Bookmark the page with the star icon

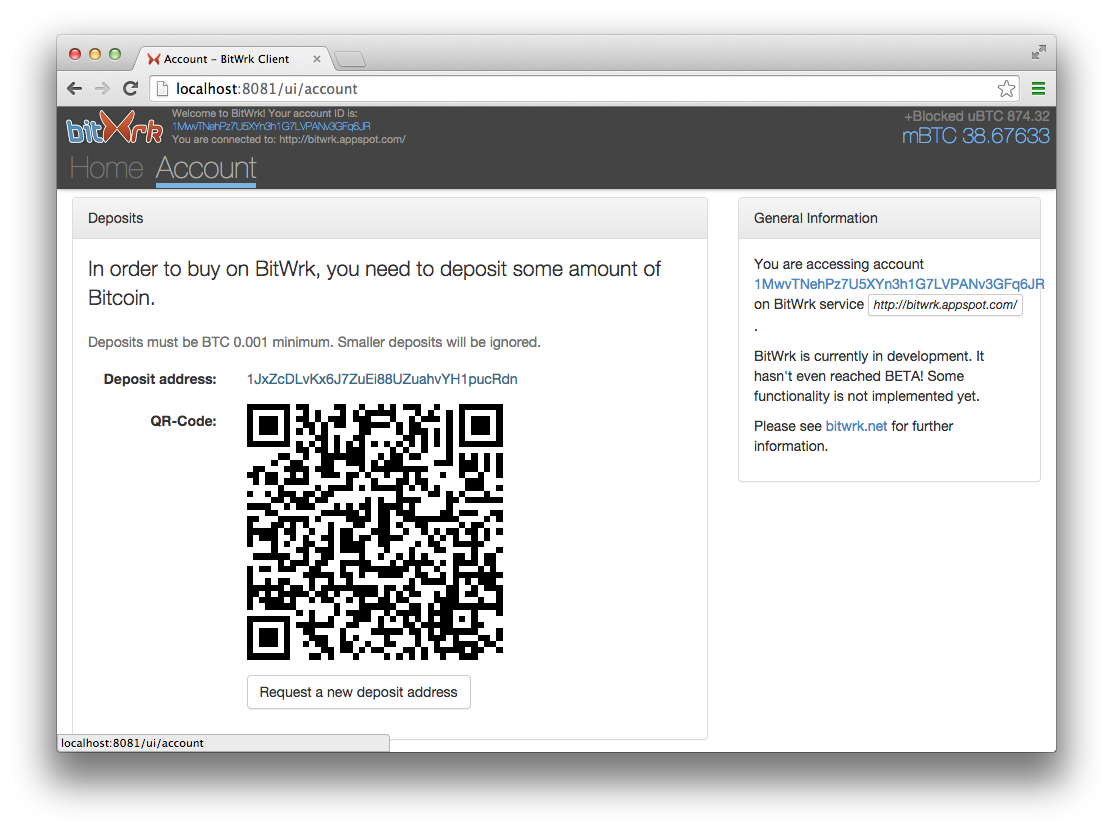(x=1006, y=89)
